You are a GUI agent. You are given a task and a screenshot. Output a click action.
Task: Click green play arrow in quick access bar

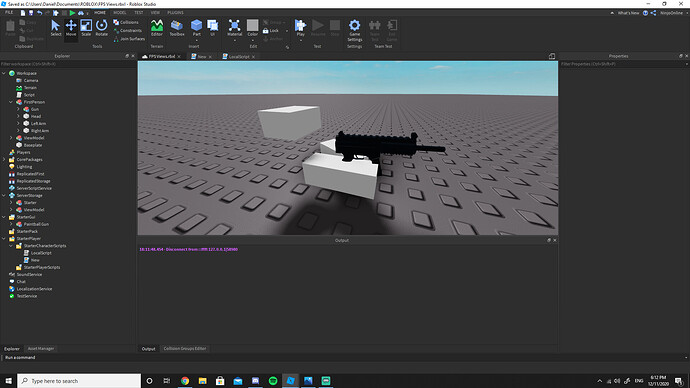[x=72, y=13]
